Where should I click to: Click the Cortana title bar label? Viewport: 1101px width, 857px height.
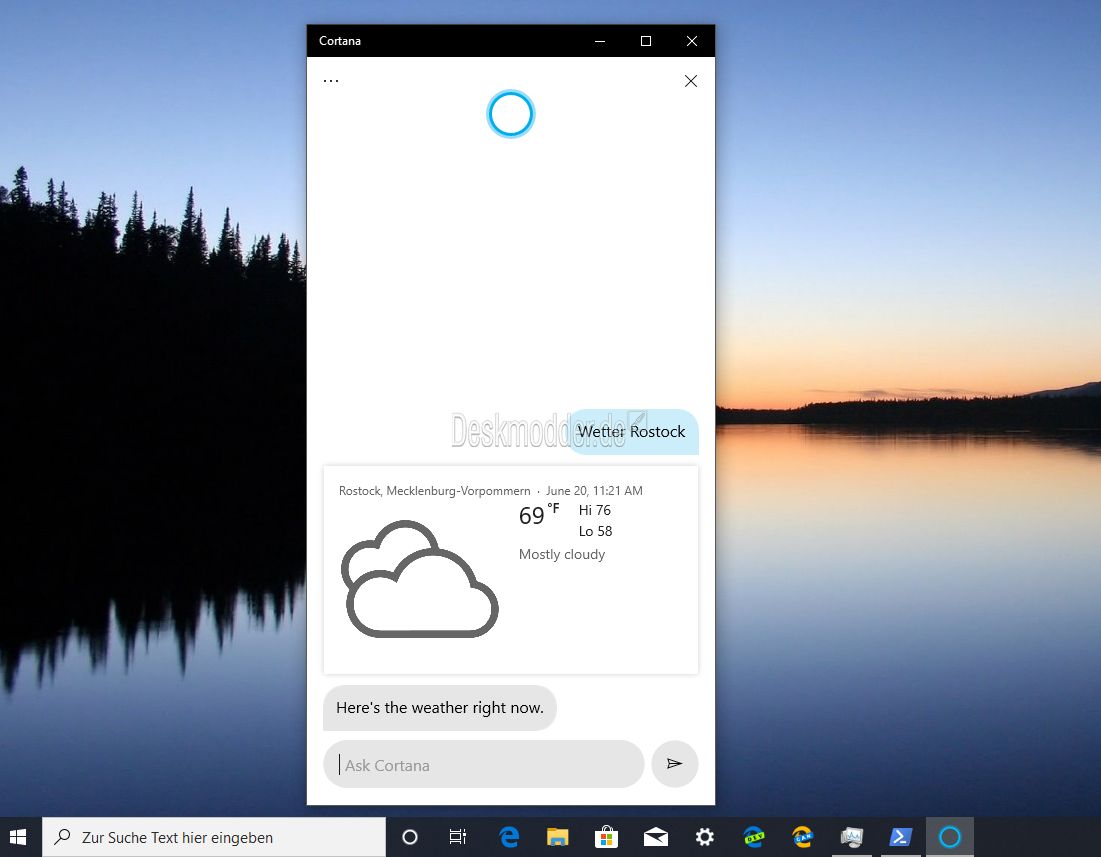(340, 41)
